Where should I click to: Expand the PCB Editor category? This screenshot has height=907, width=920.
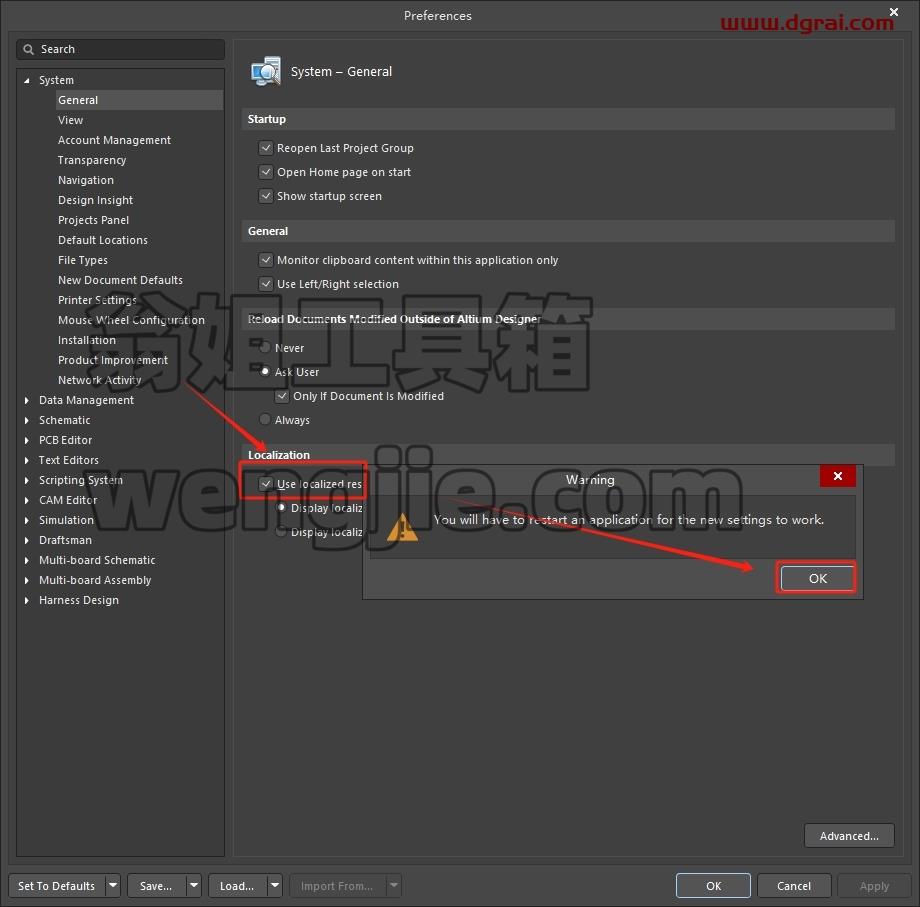coord(26,440)
